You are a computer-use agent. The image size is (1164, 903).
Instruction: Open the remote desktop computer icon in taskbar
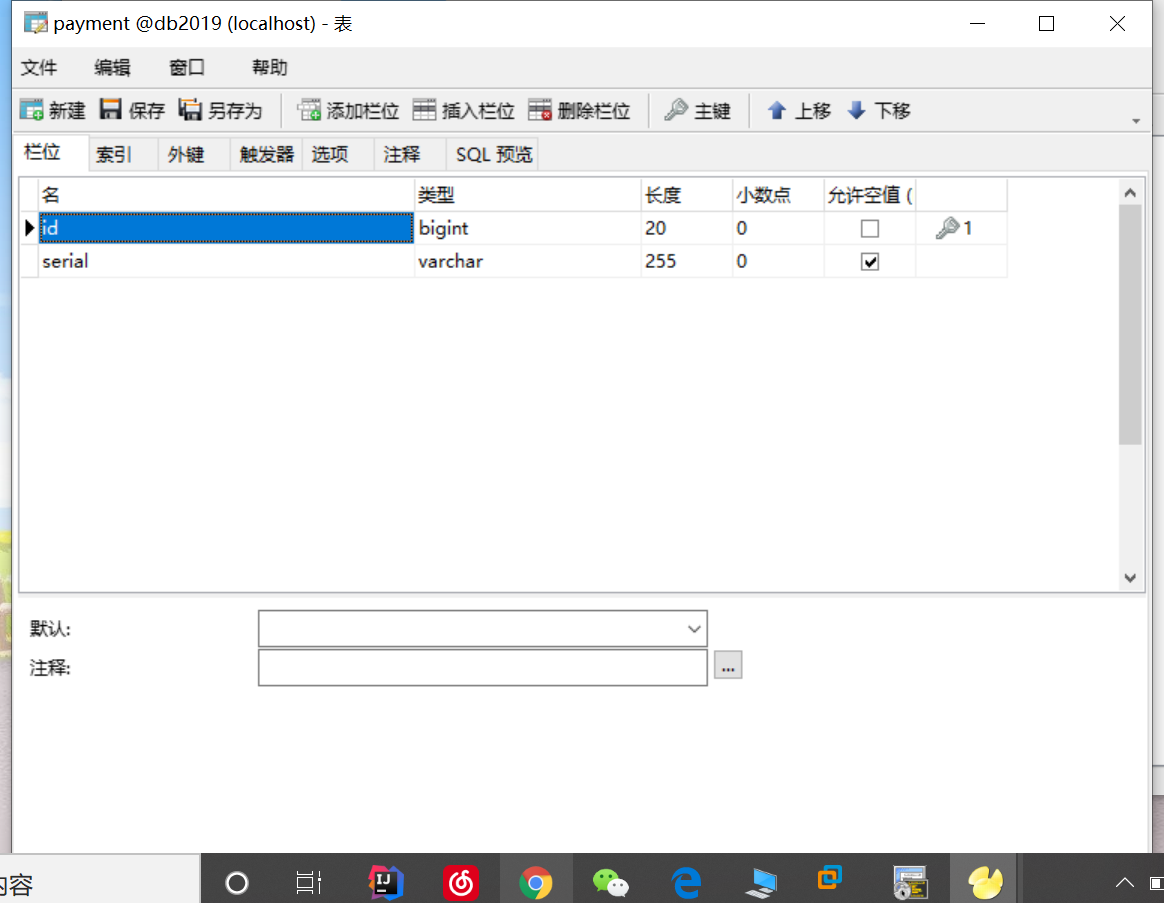click(761, 883)
